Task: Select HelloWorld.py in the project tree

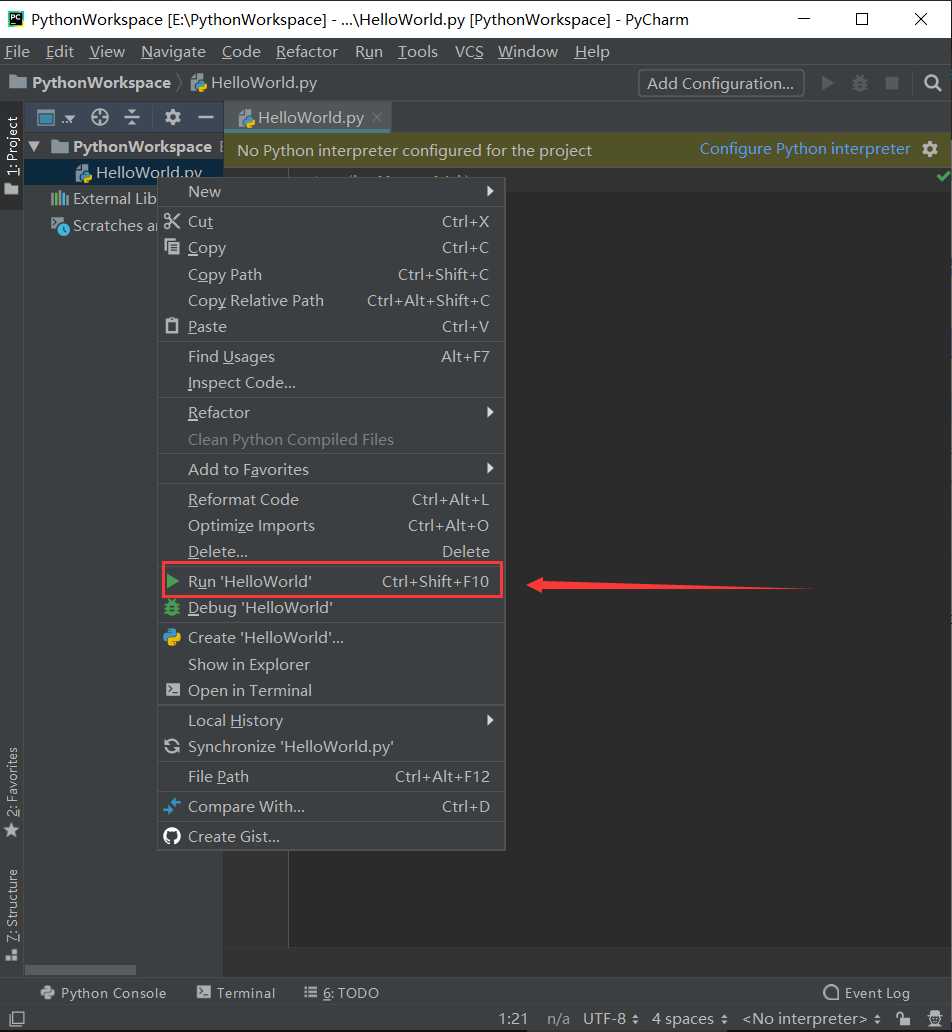Action: [123, 172]
